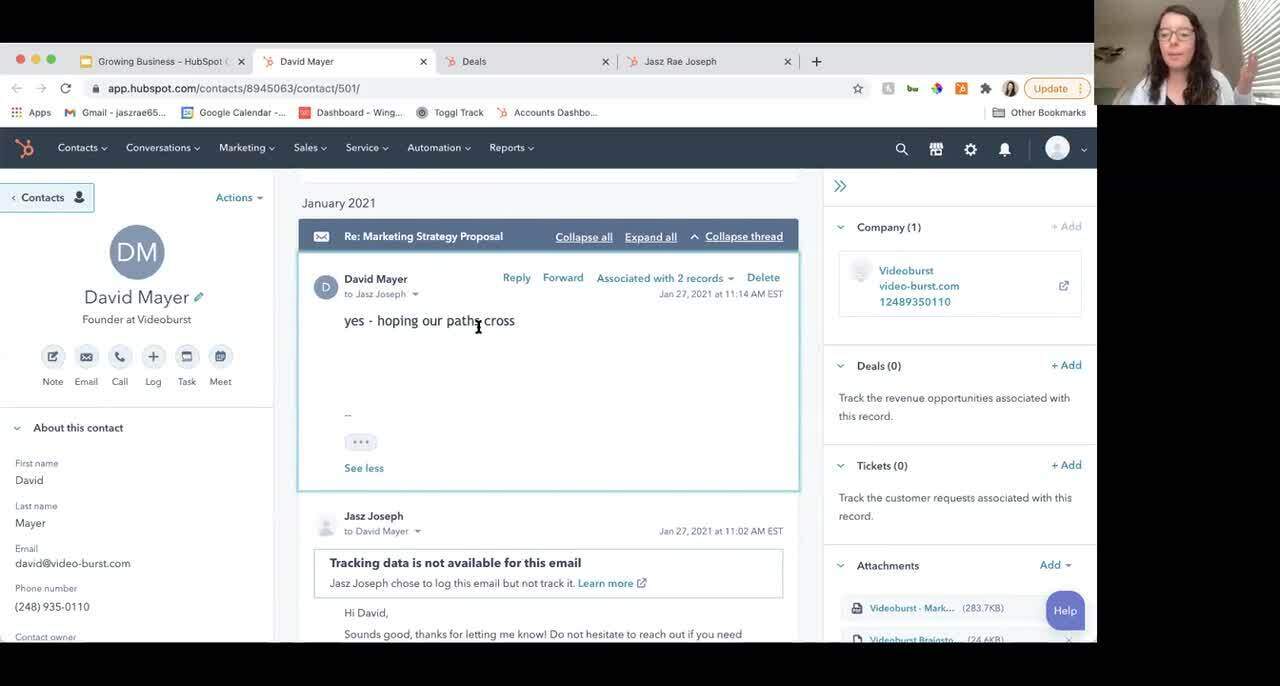Collapse the Attachments section

tap(840, 566)
